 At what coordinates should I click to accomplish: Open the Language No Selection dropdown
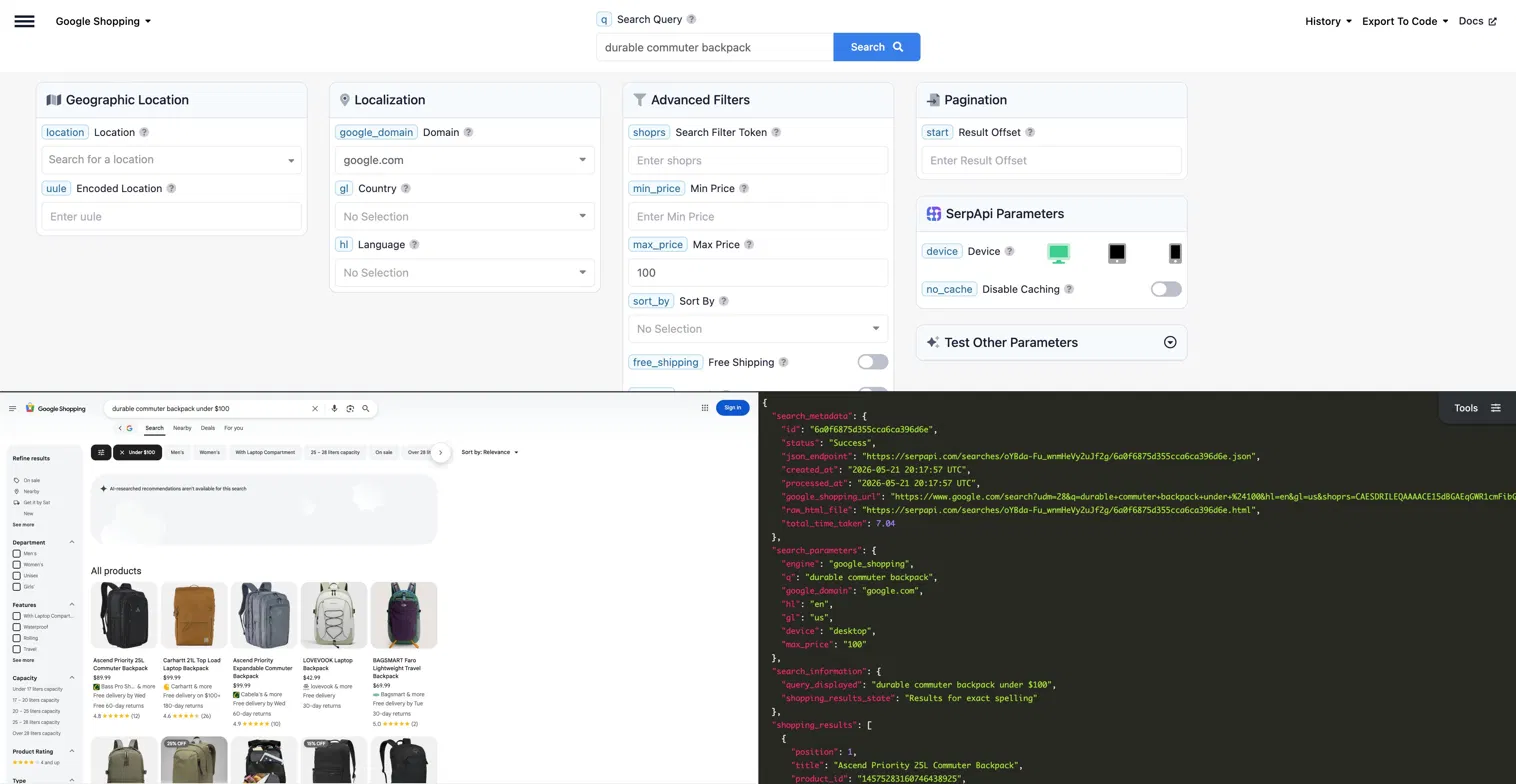465,272
